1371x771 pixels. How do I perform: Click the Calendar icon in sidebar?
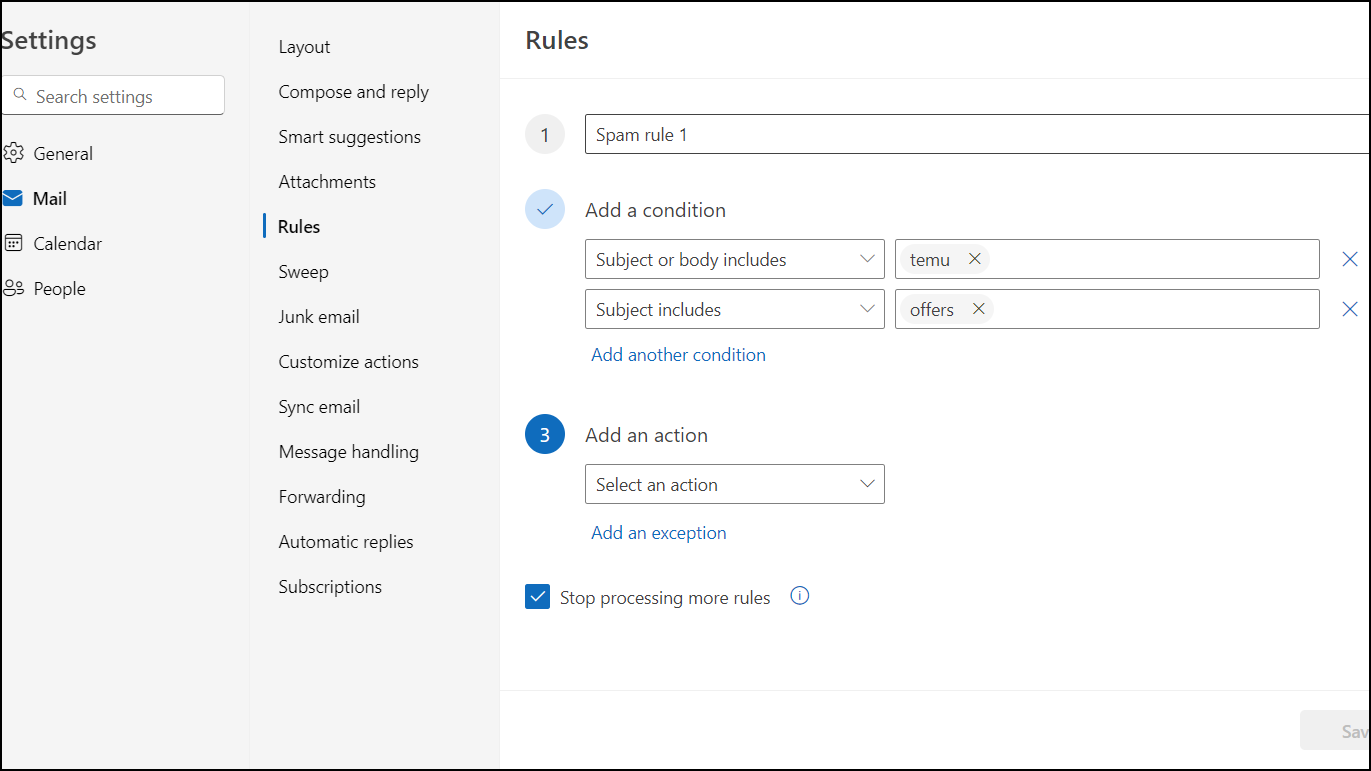point(13,243)
